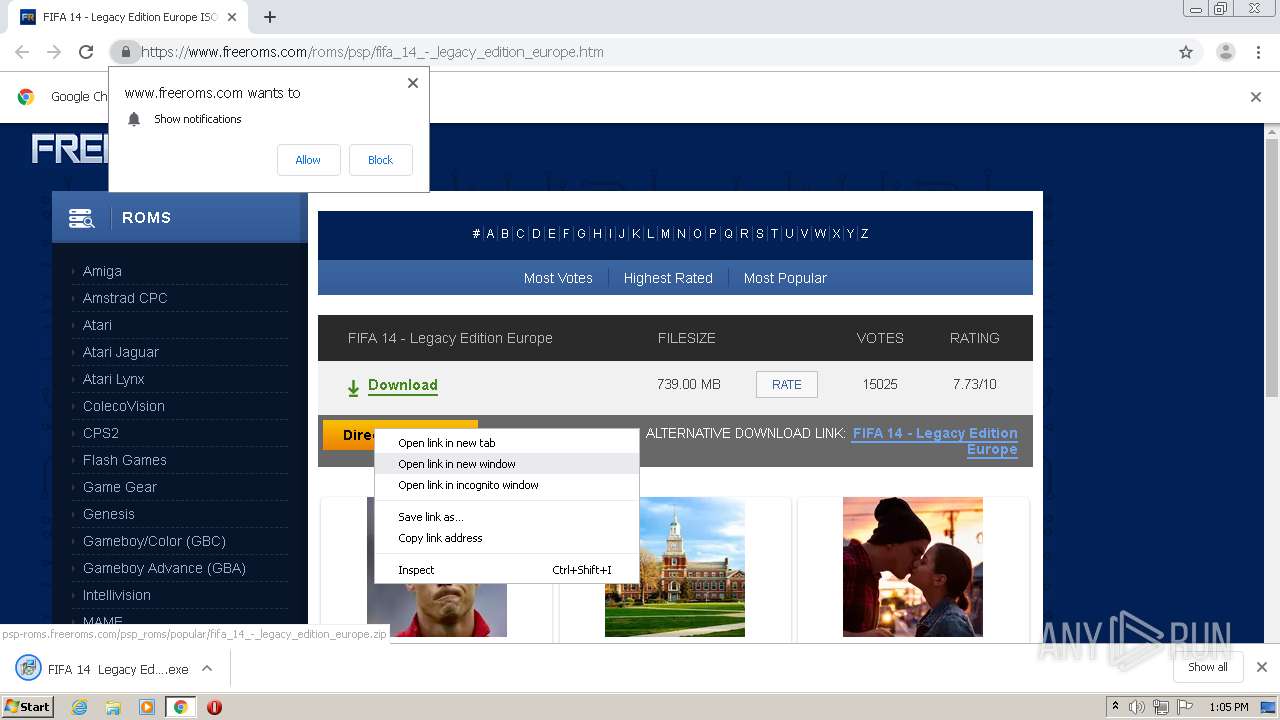Open Windows Explorer folder in taskbar

pos(113,707)
